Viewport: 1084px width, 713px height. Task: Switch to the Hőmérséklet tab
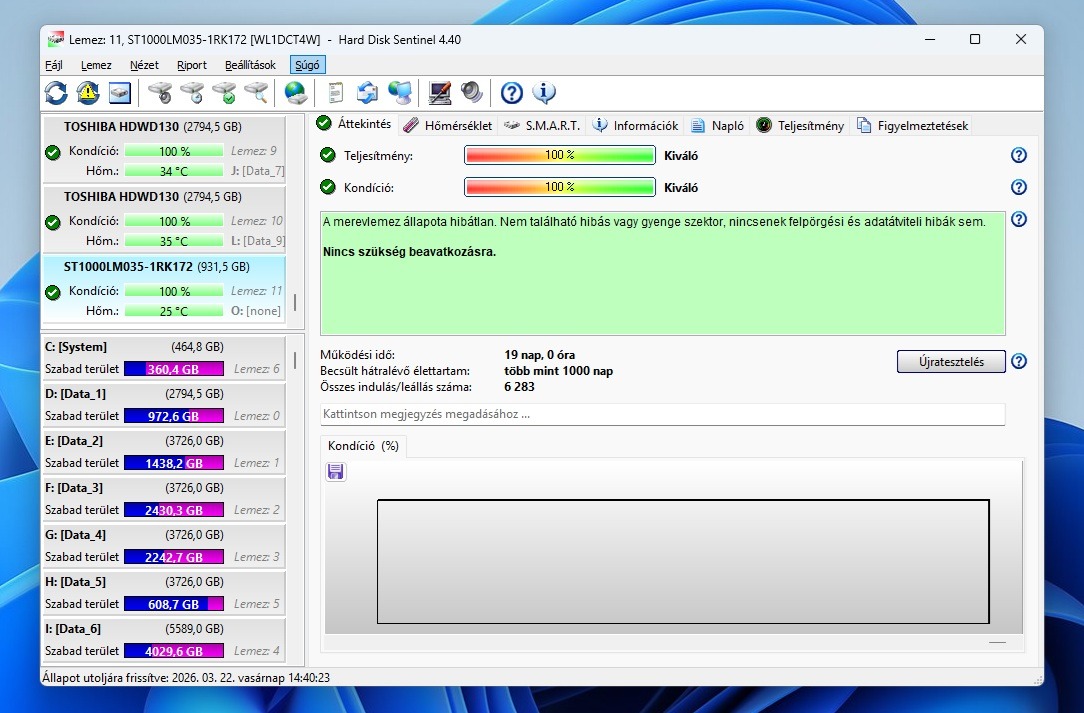pos(448,125)
